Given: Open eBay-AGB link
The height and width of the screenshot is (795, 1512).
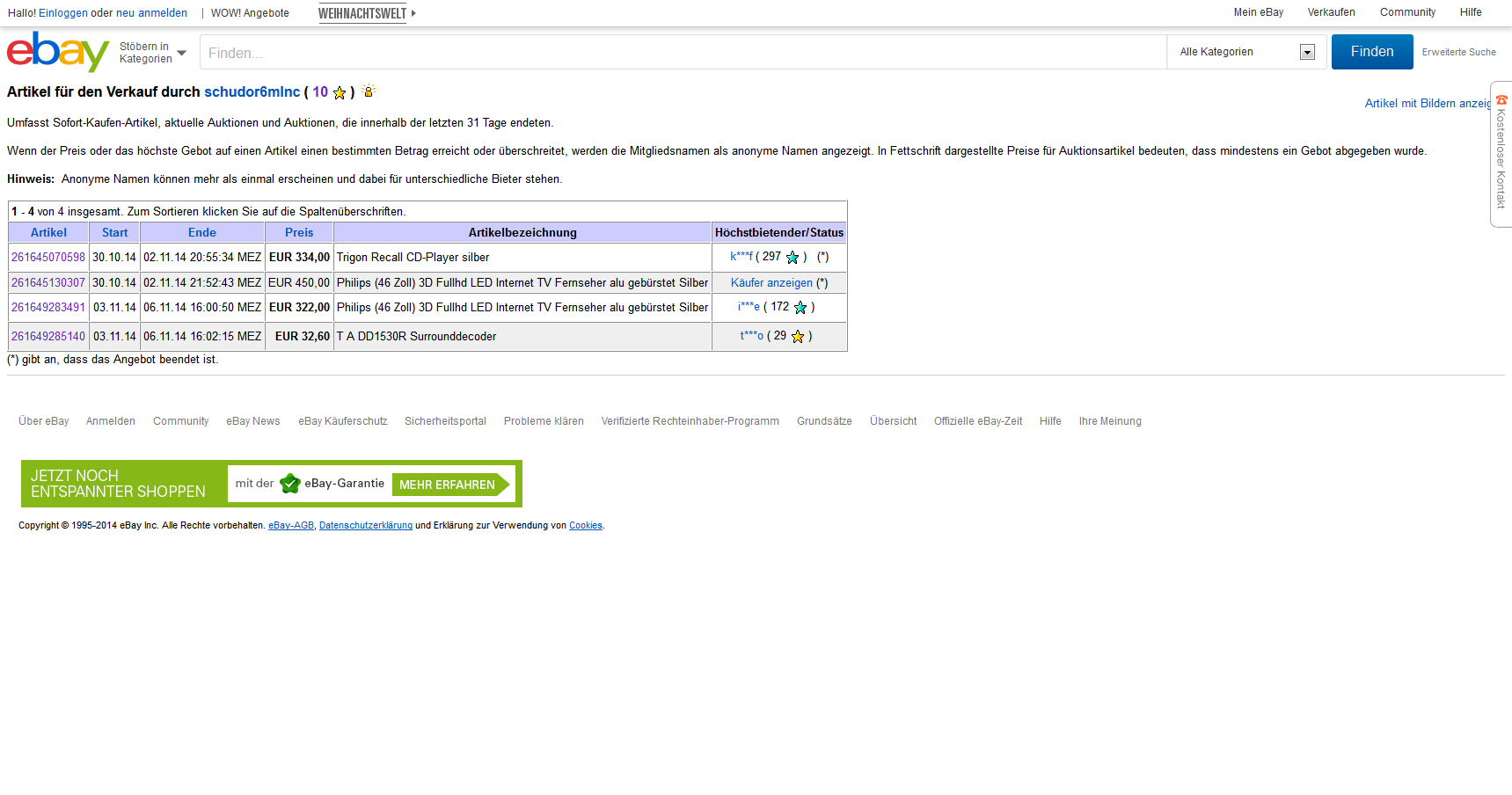Looking at the screenshot, I should (x=291, y=526).
